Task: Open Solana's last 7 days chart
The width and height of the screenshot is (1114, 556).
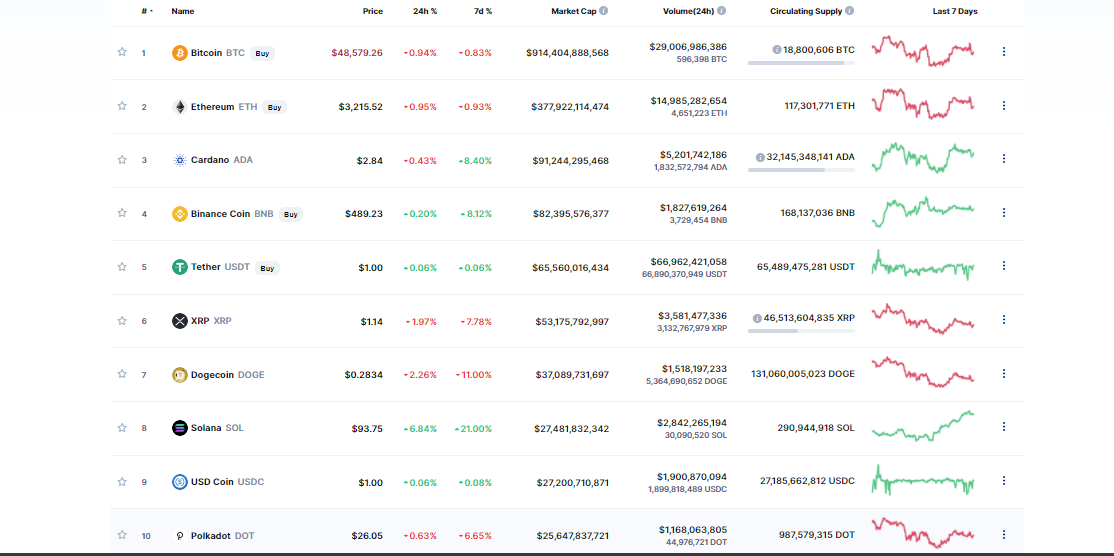Action: pyautogui.click(x=923, y=426)
